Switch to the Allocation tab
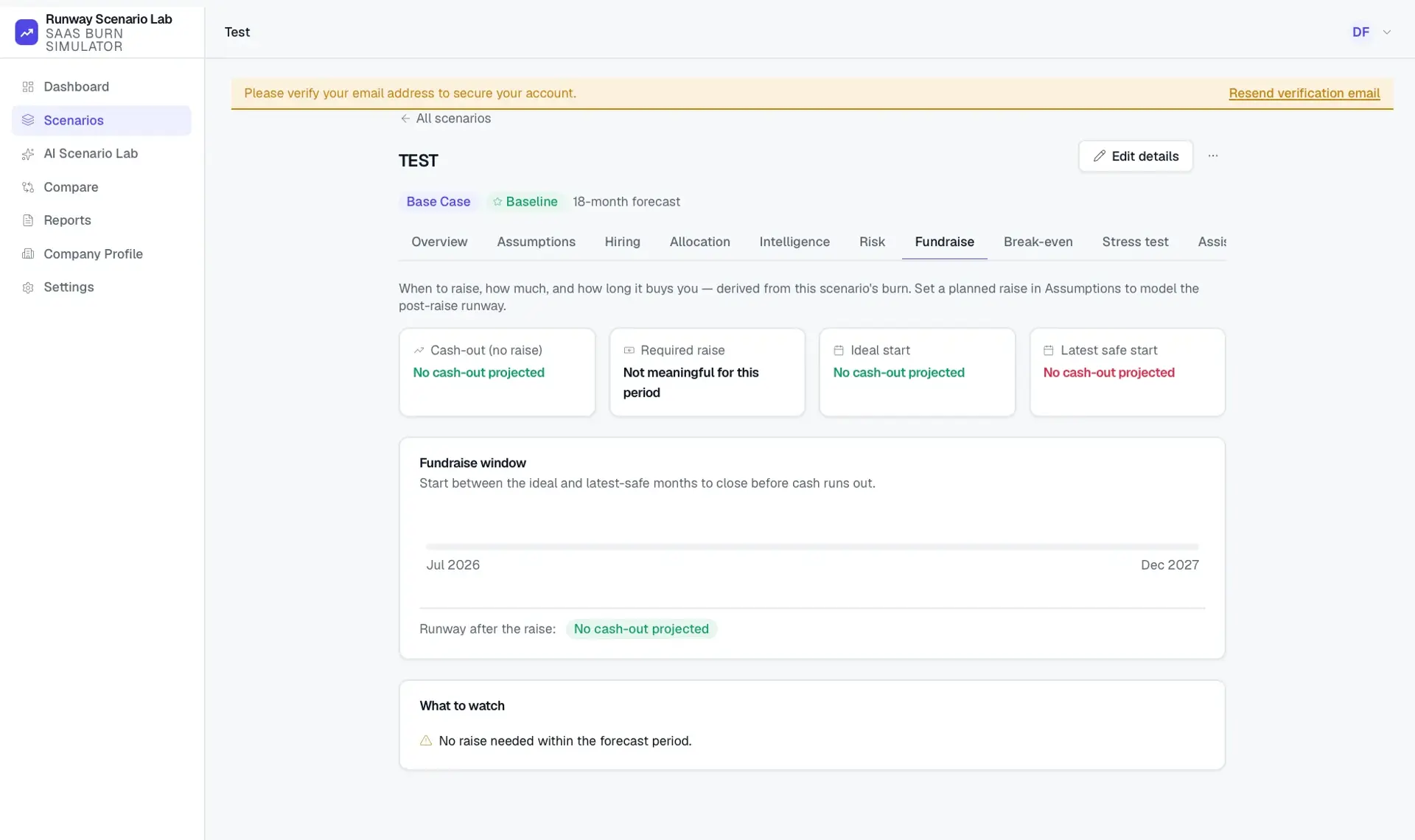 pyautogui.click(x=699, y=242)
